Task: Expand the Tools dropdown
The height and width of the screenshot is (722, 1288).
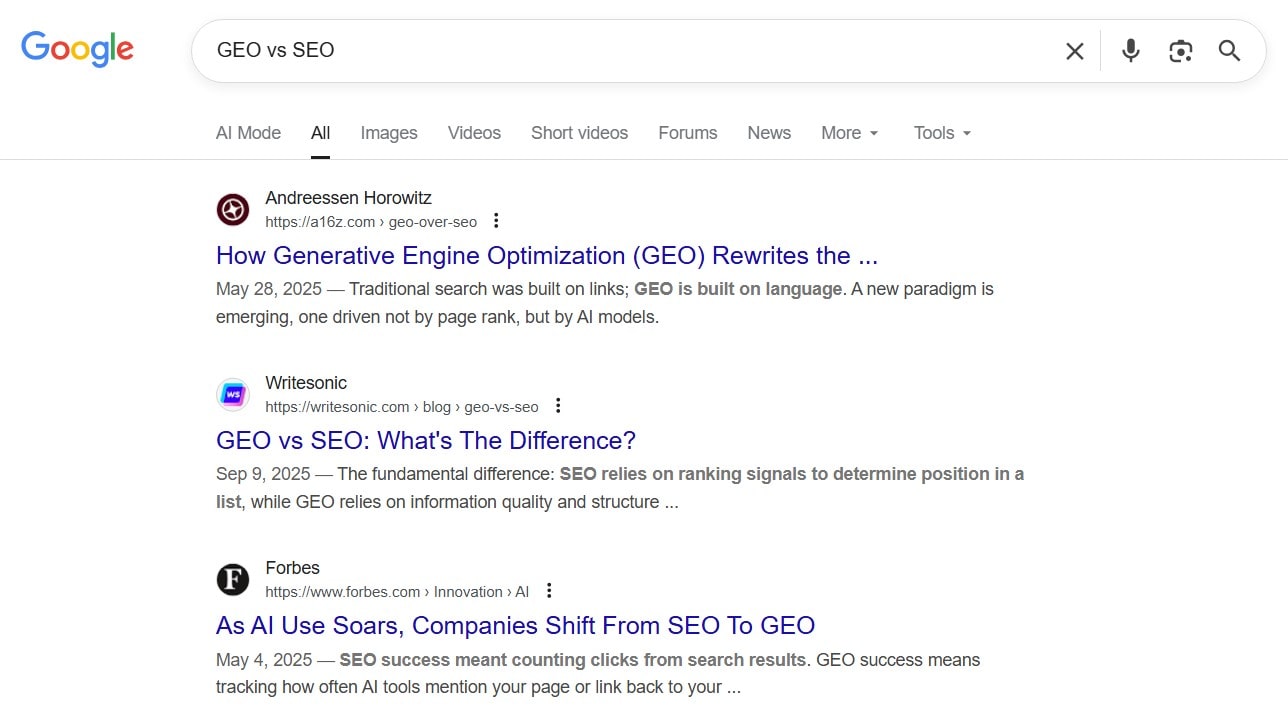Action: click(943, 133)
